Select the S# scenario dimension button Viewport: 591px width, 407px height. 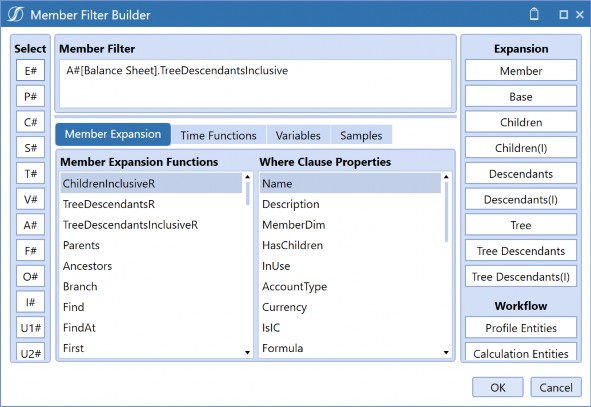31,148
